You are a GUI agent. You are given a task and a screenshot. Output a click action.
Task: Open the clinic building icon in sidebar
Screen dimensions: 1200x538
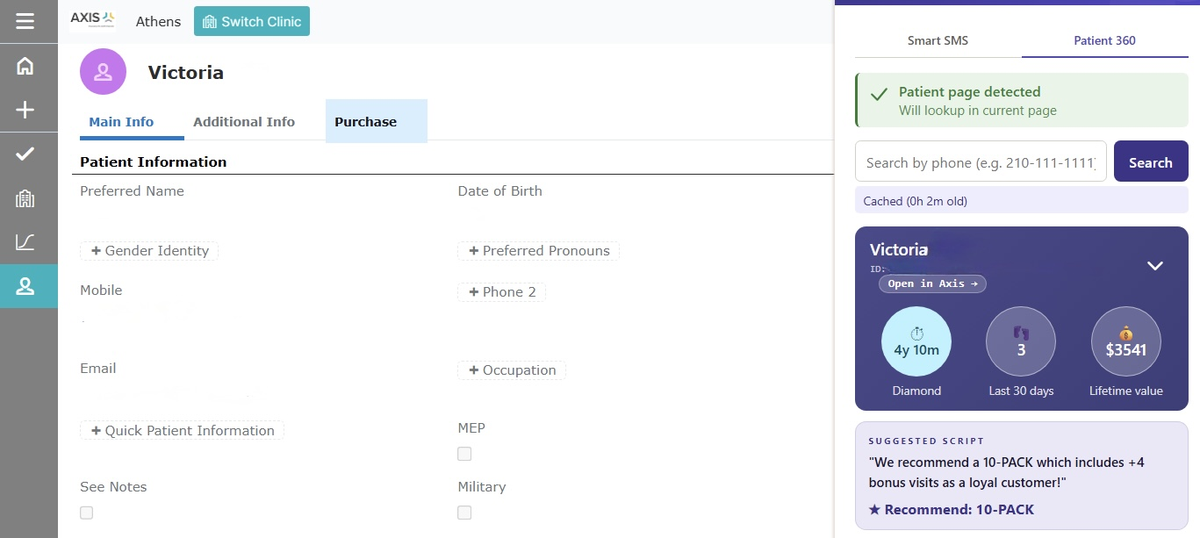point(25,198)
